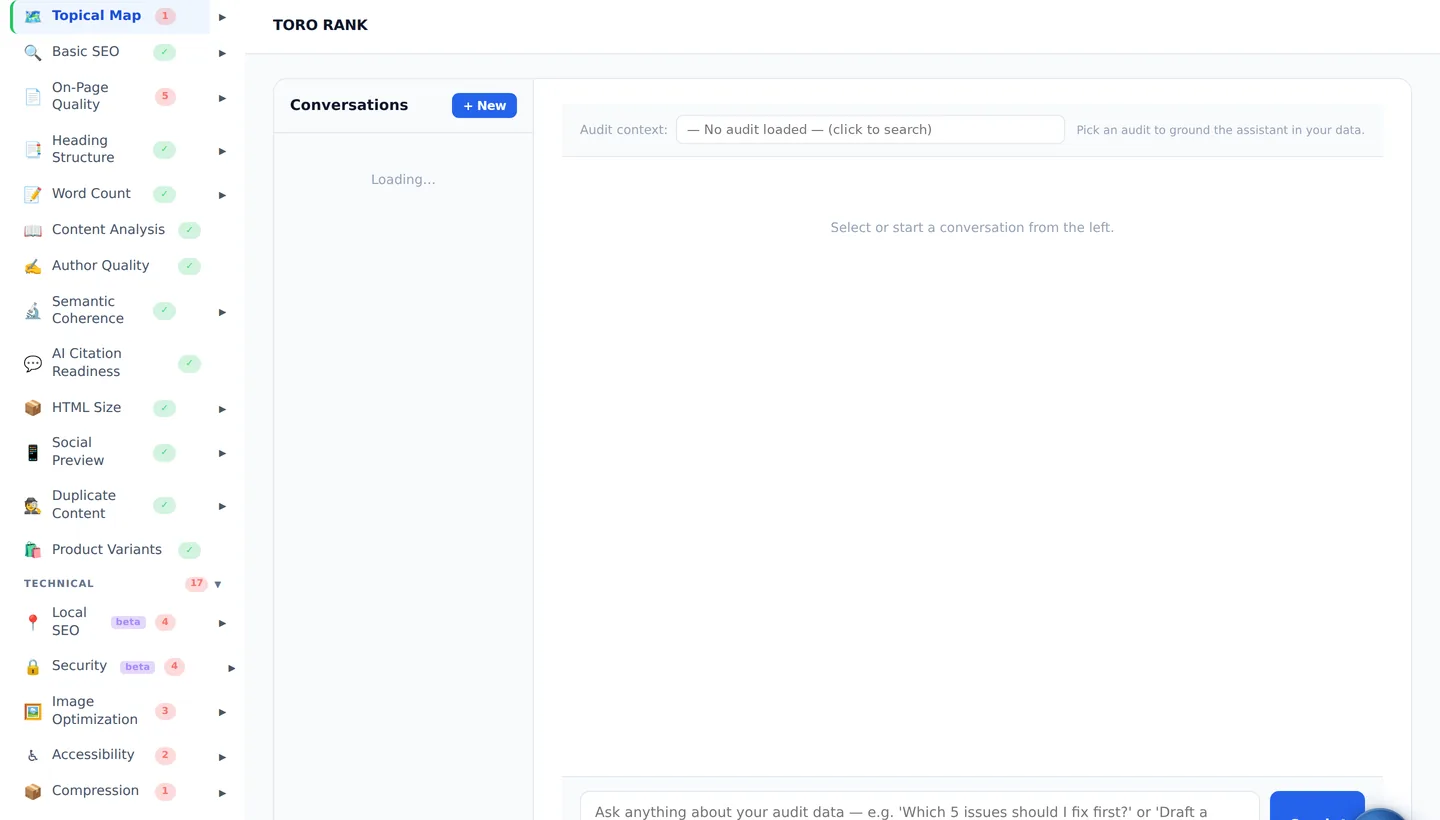
Task: Click the Image Optimization picture icon
Action: (x=33, y=711)
